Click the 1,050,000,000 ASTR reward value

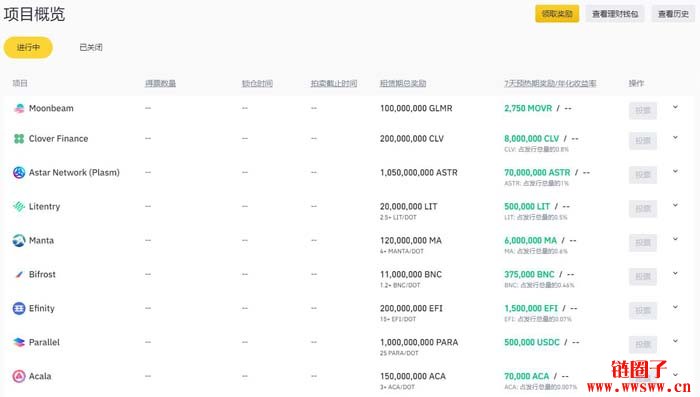419,173
